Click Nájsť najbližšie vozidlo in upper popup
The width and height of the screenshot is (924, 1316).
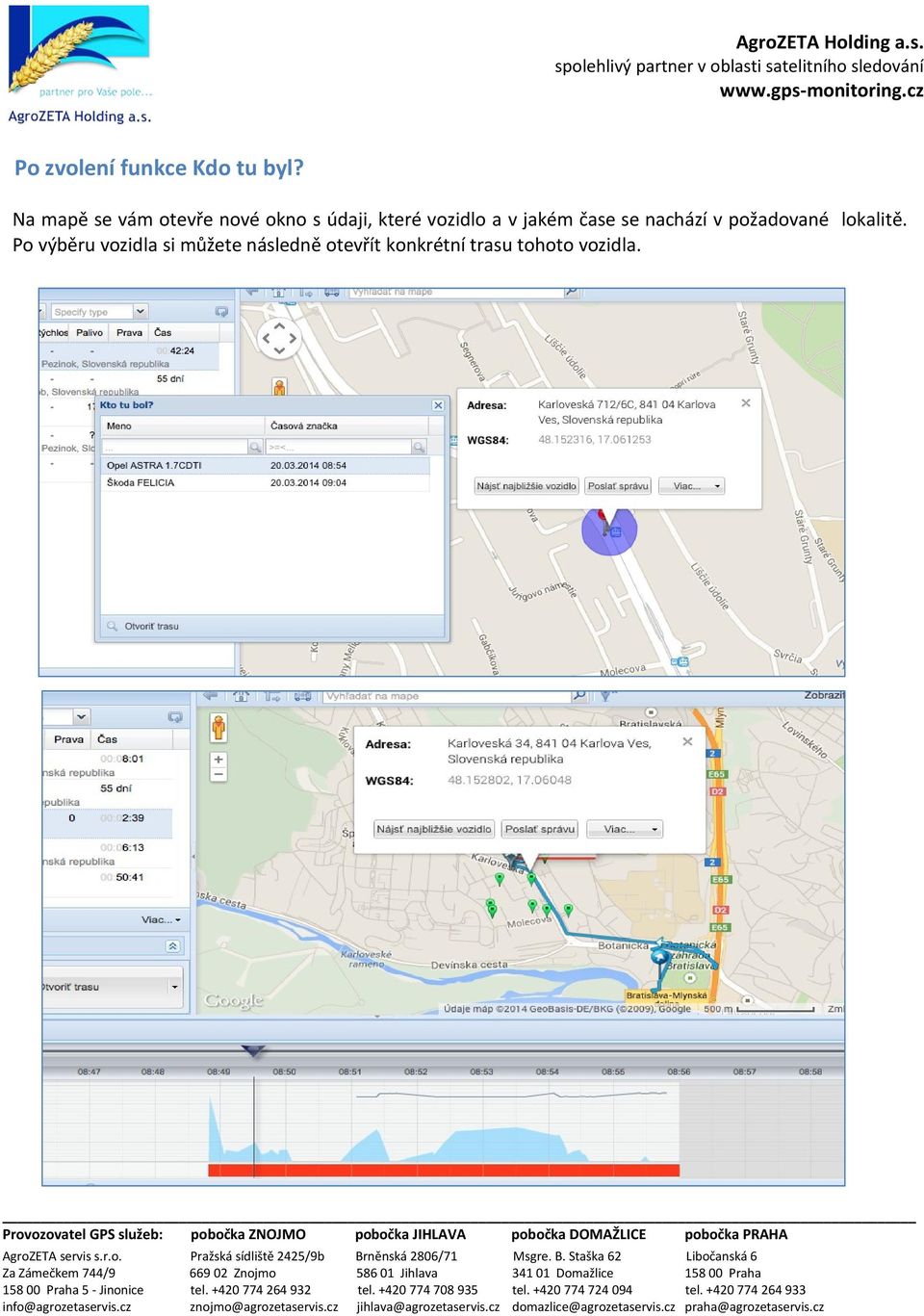[526, 486]
